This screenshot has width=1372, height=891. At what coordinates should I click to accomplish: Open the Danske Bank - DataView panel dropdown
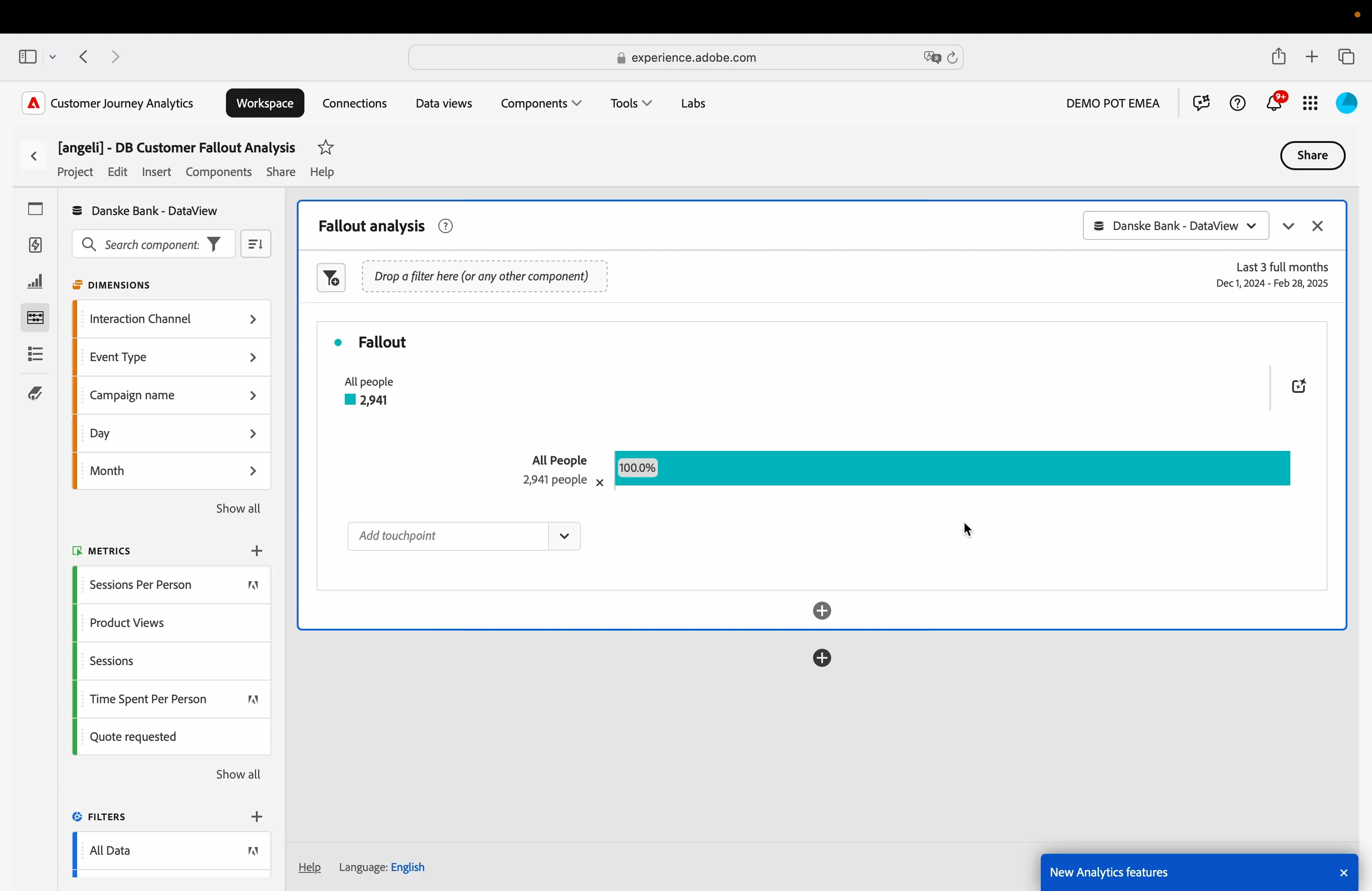coord(1176,226)
